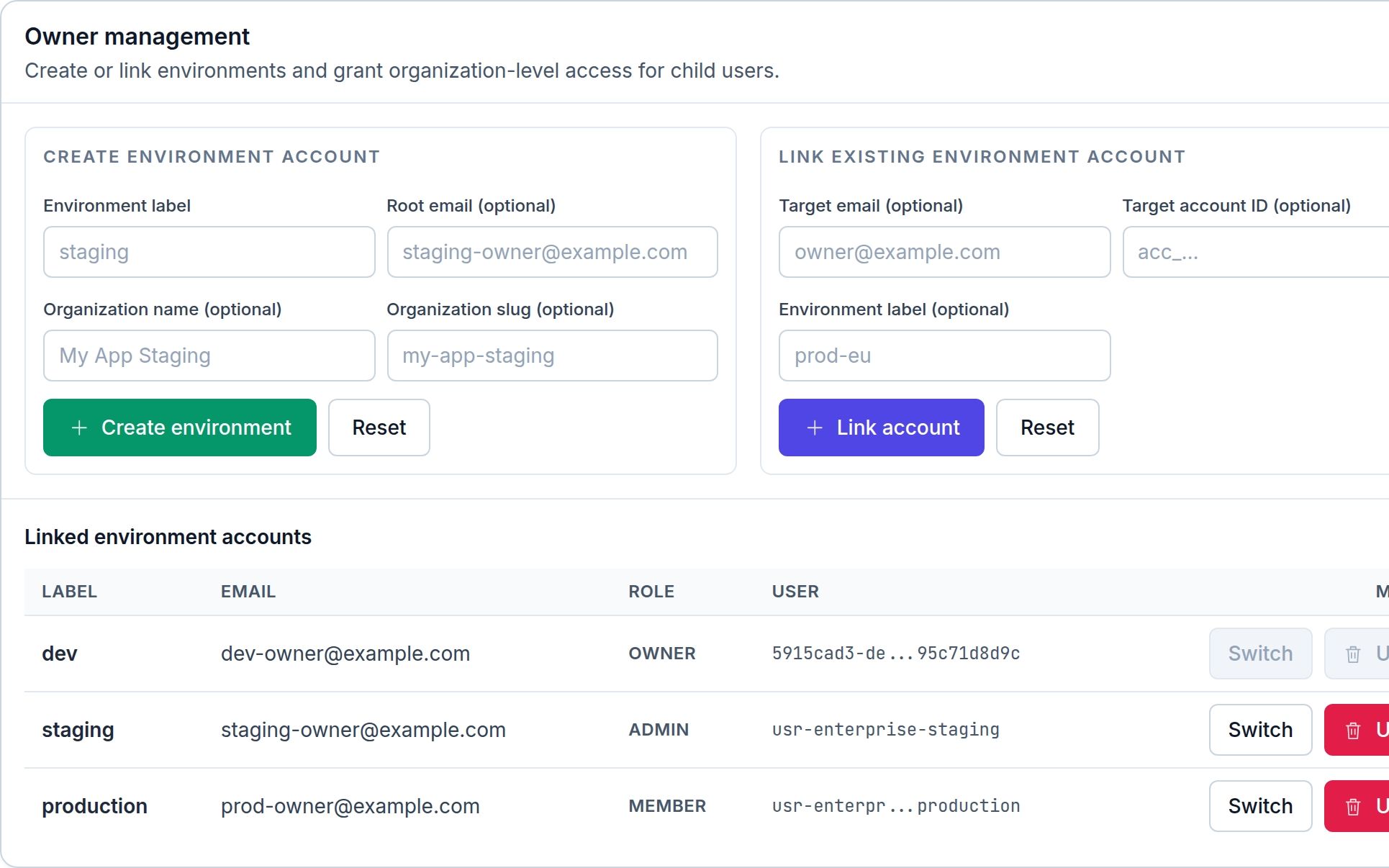Click the greyed trash button in dev row

coord(1357,654)
